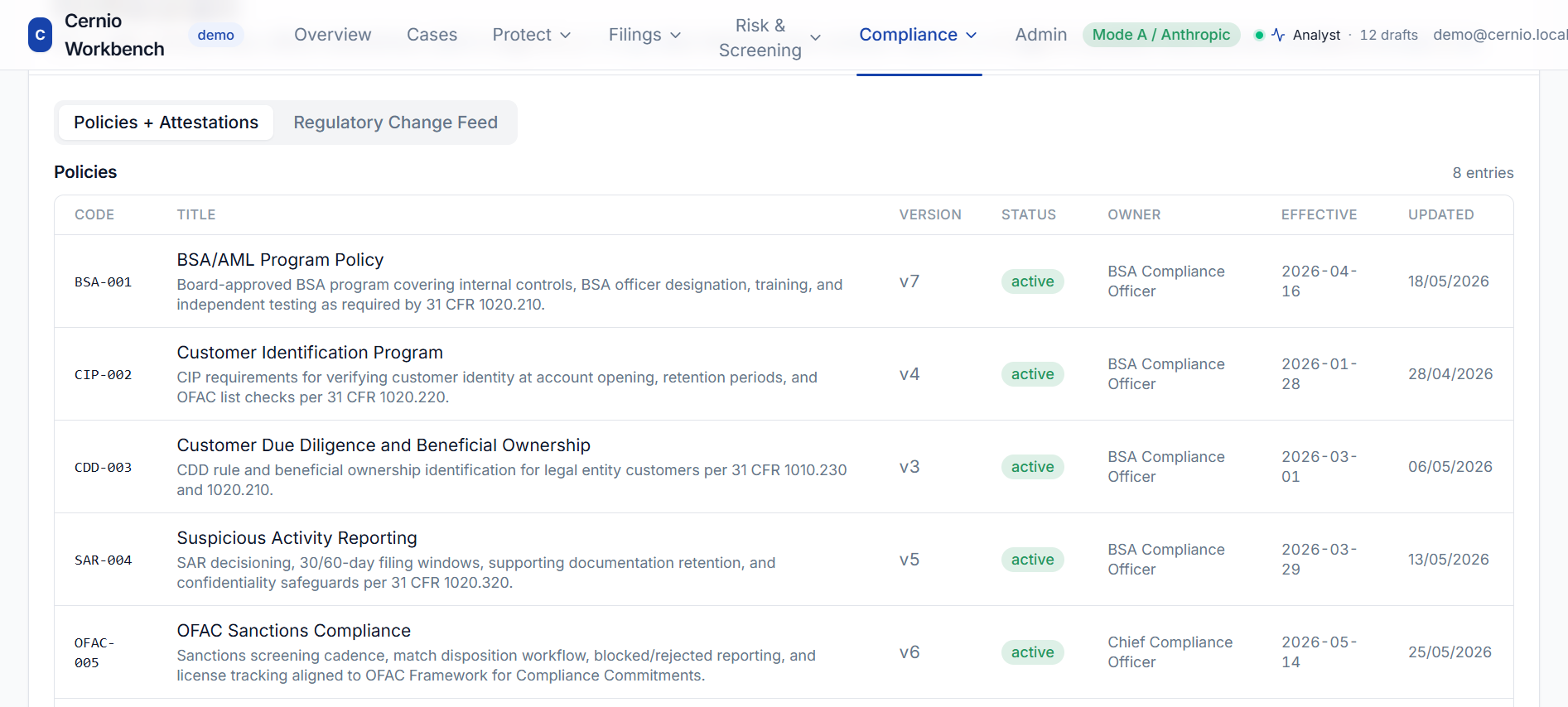Click the Cernio logo icon
Viewport: 1568px width, 707px height.
coord(40,35)
